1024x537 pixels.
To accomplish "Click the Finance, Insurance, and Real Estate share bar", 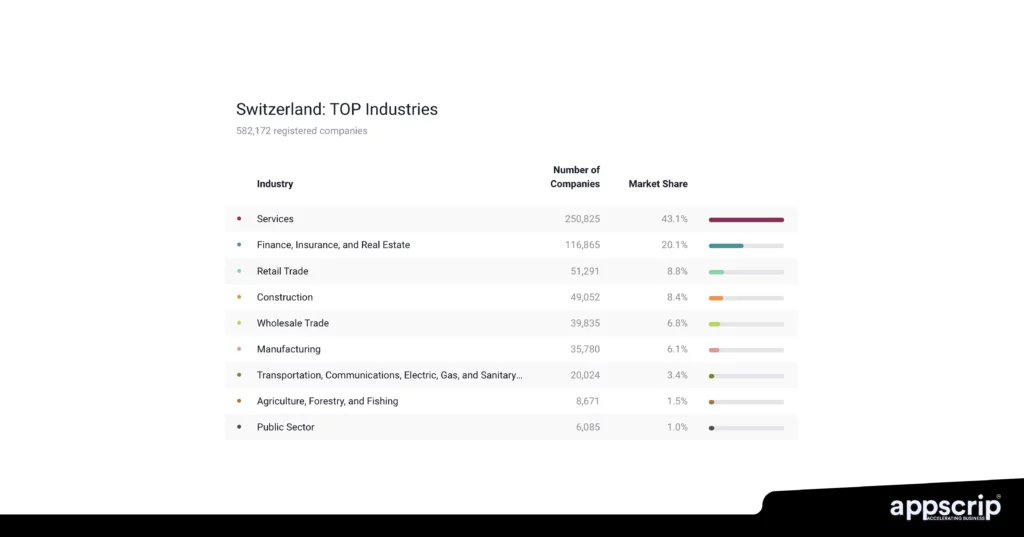I will 746,245.
